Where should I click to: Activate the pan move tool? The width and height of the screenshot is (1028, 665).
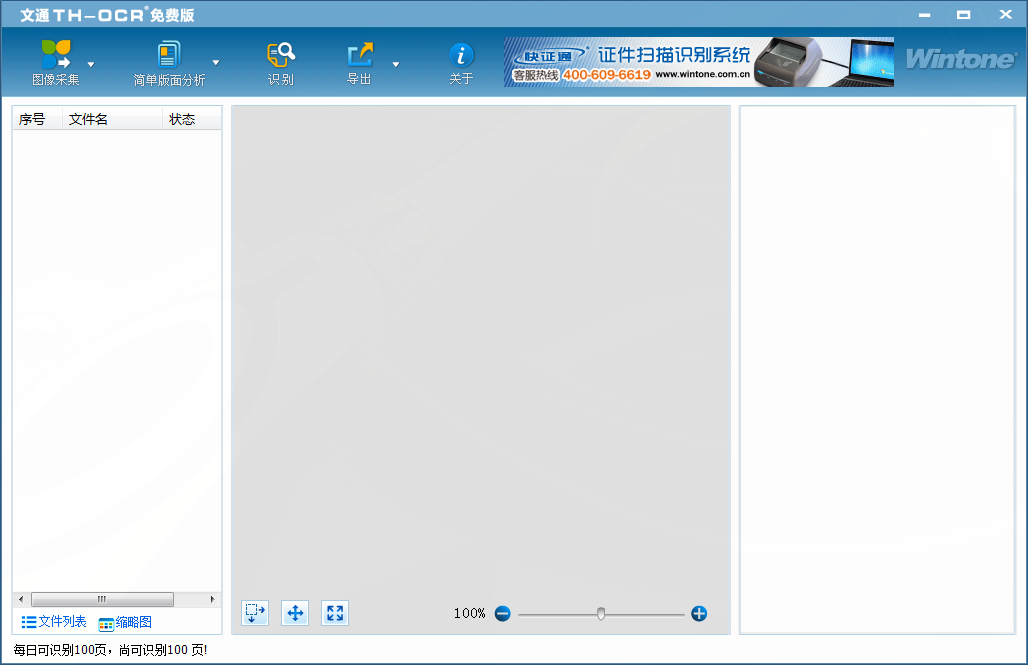tap(295, 613)
